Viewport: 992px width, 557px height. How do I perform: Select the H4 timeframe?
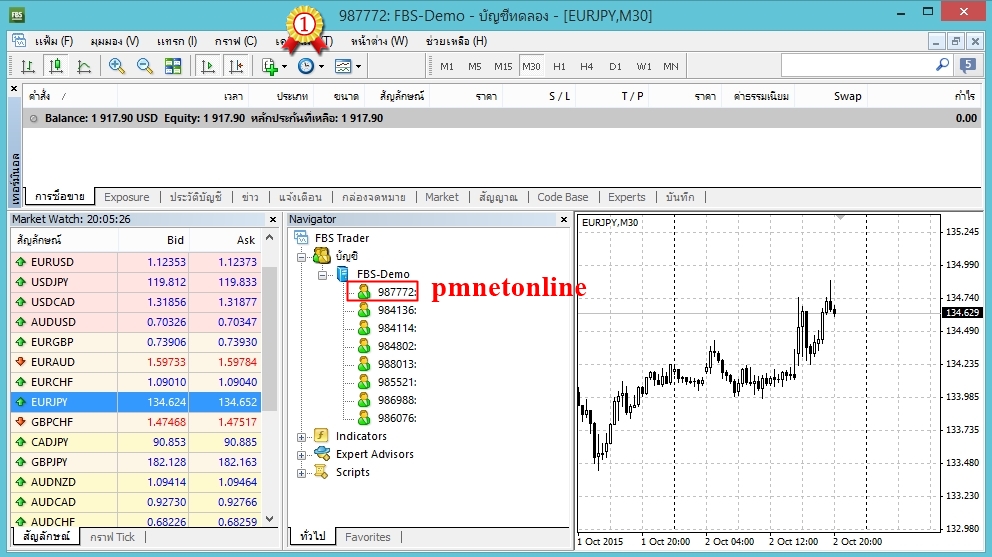586,66
